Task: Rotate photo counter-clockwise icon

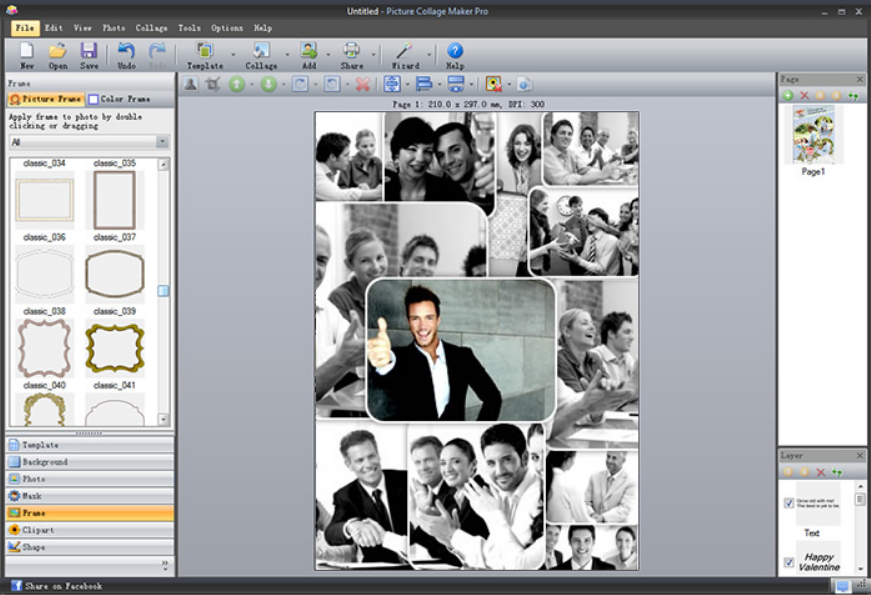Action: tap(332, 84)
